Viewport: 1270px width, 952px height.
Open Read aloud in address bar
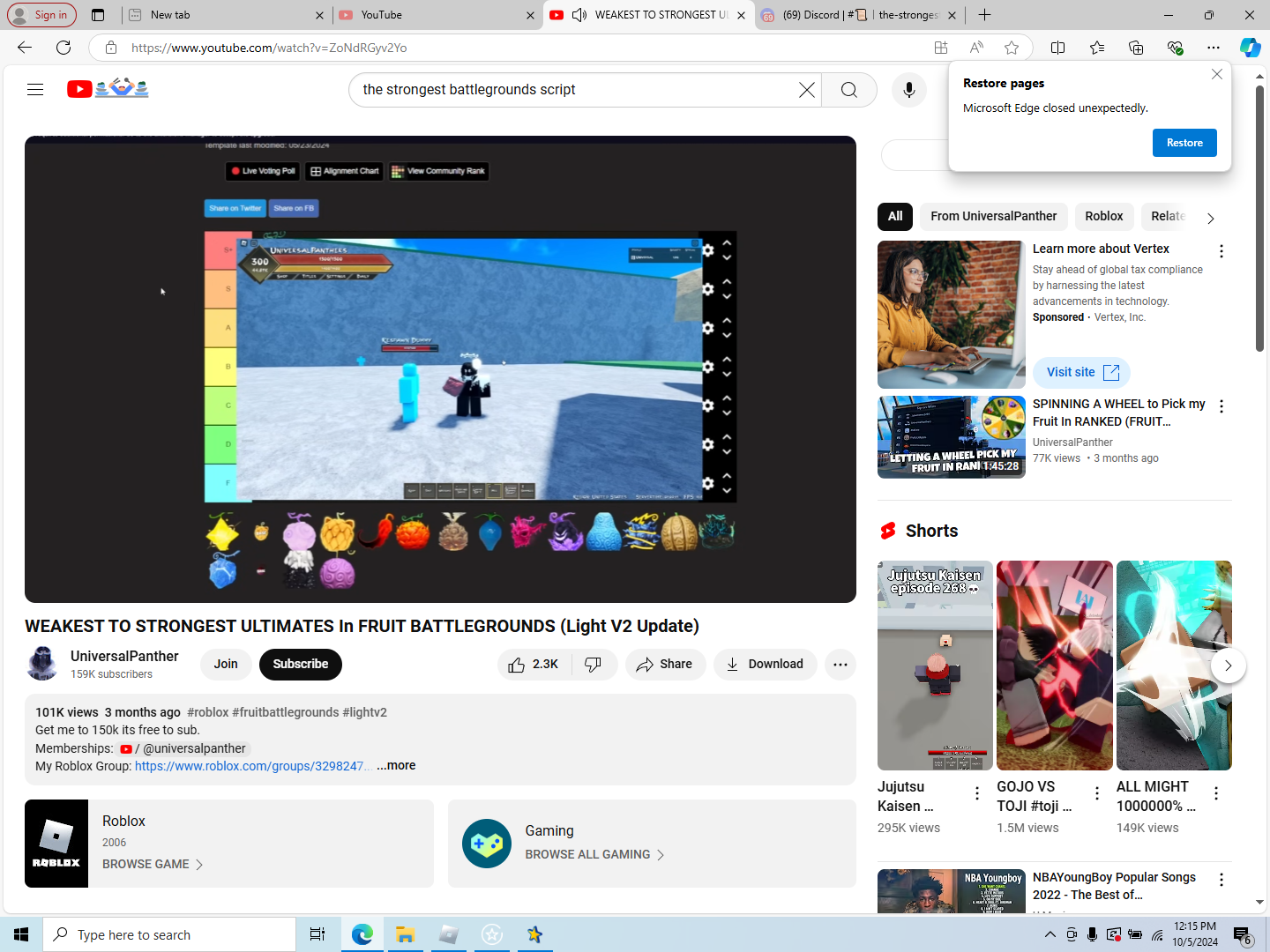pyautogui.click(x=976, y=48)
